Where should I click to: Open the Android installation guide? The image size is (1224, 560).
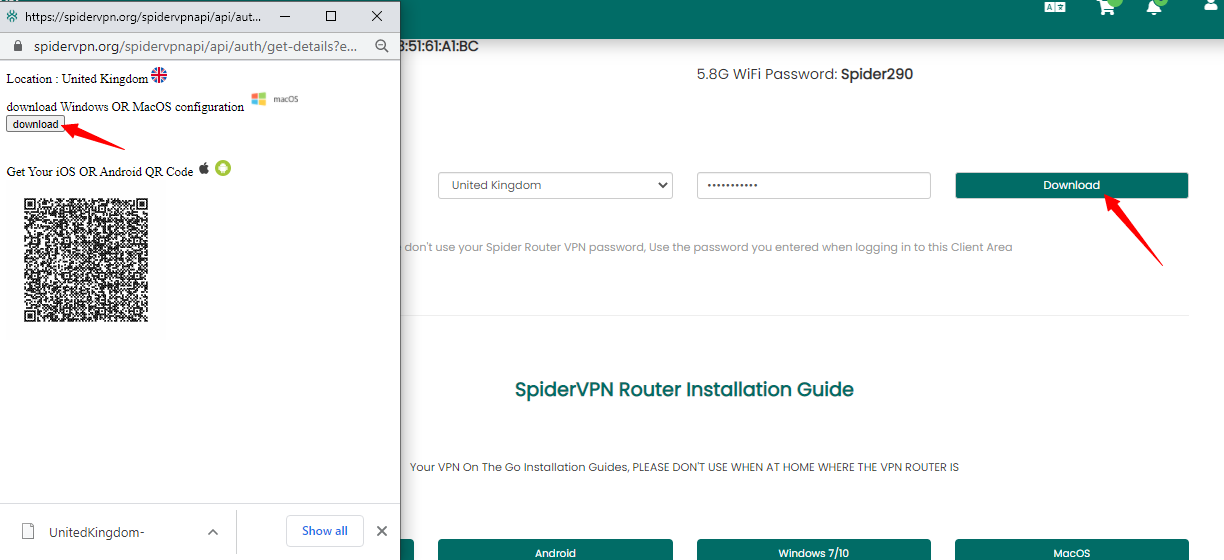[x=555, y=551]
